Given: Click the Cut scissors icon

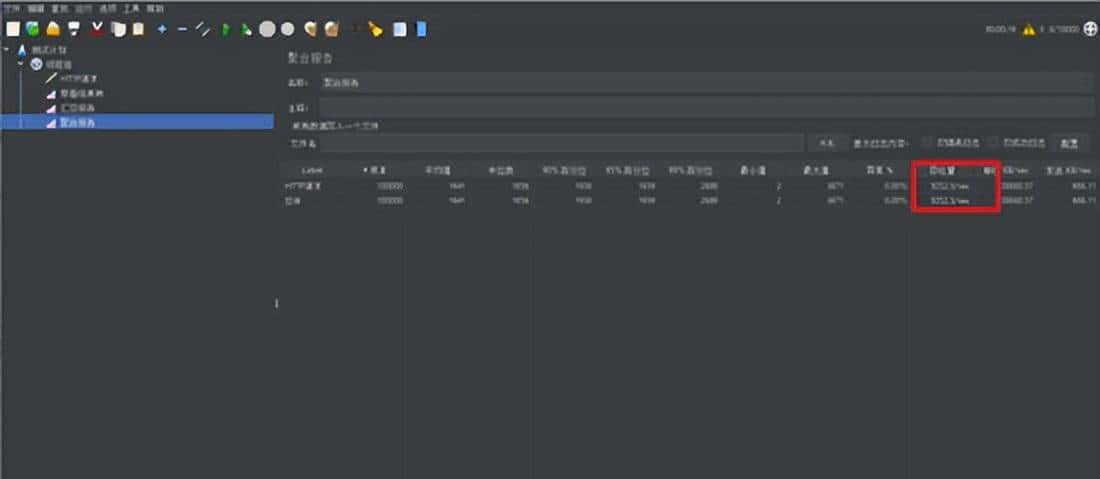Looking at the screenshot, I should coord(98,29).
